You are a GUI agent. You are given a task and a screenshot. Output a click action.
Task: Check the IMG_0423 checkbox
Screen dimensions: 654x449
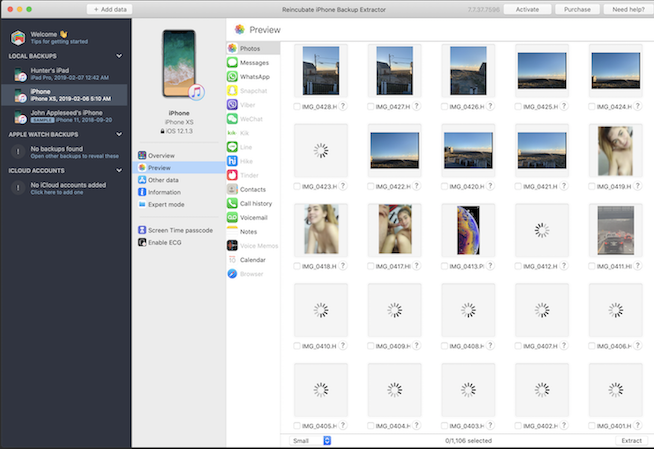coord(297,186)
